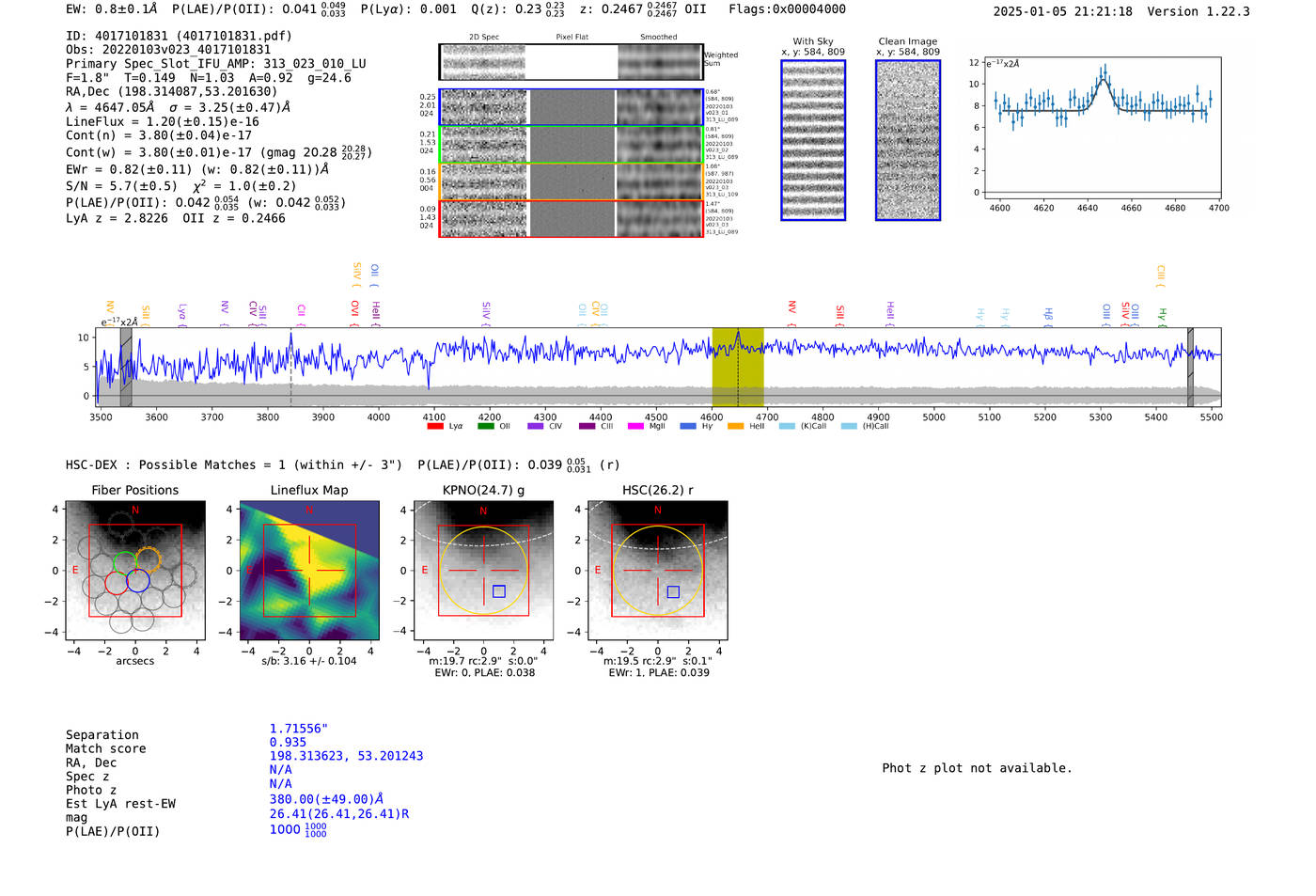Viewport: 1316px width, 896px height.
Task: Open the KPNO(24.7) g image
Action: pyautogui.click(x=483, y=571)
